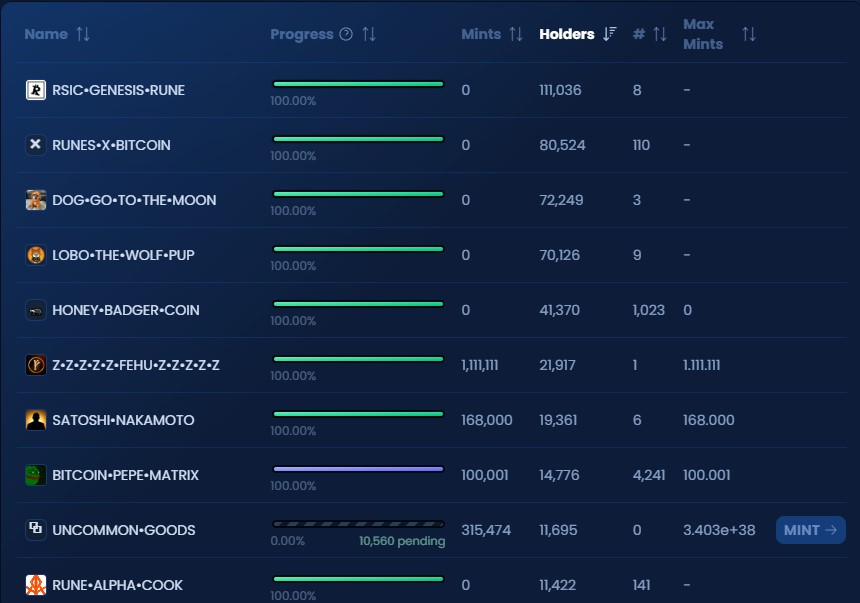Click the BITCOIN•PEPE•MATRIX frog icon
This screenshot has width=860, height=603.
pos(36,475)
